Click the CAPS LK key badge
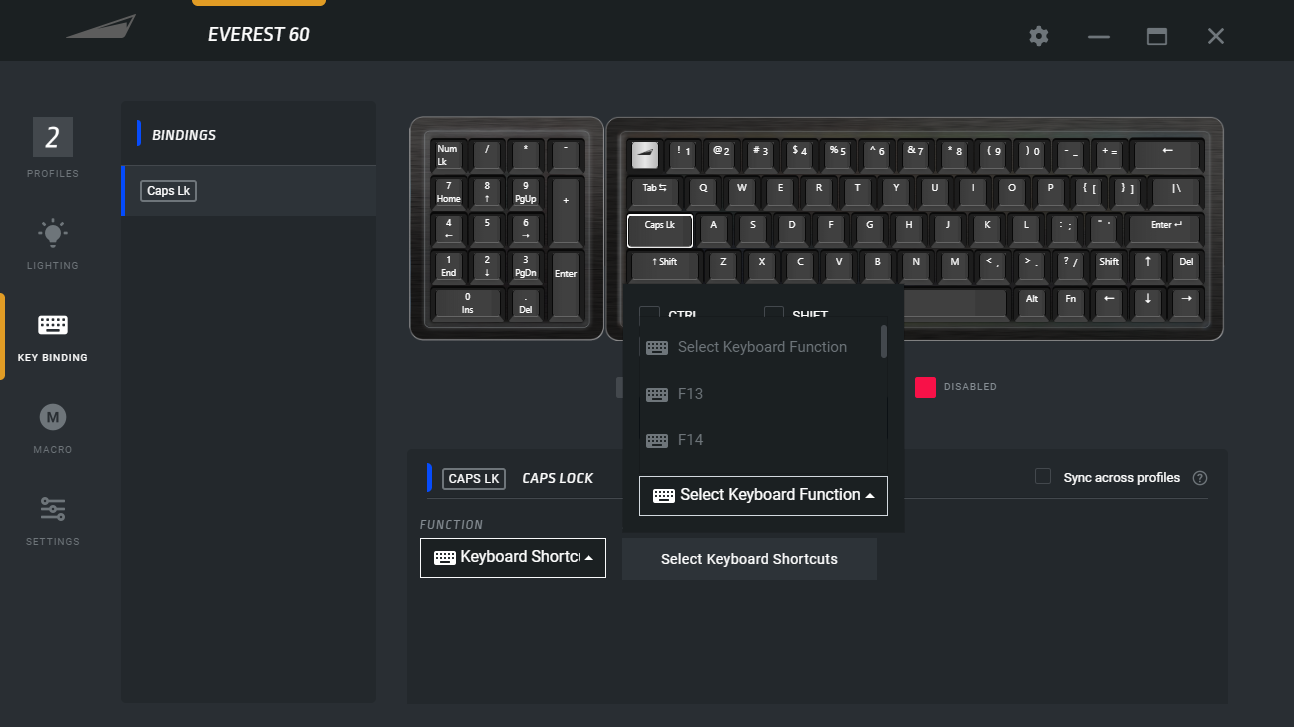This screenshot has height=727, width=1294. point(474,478)
